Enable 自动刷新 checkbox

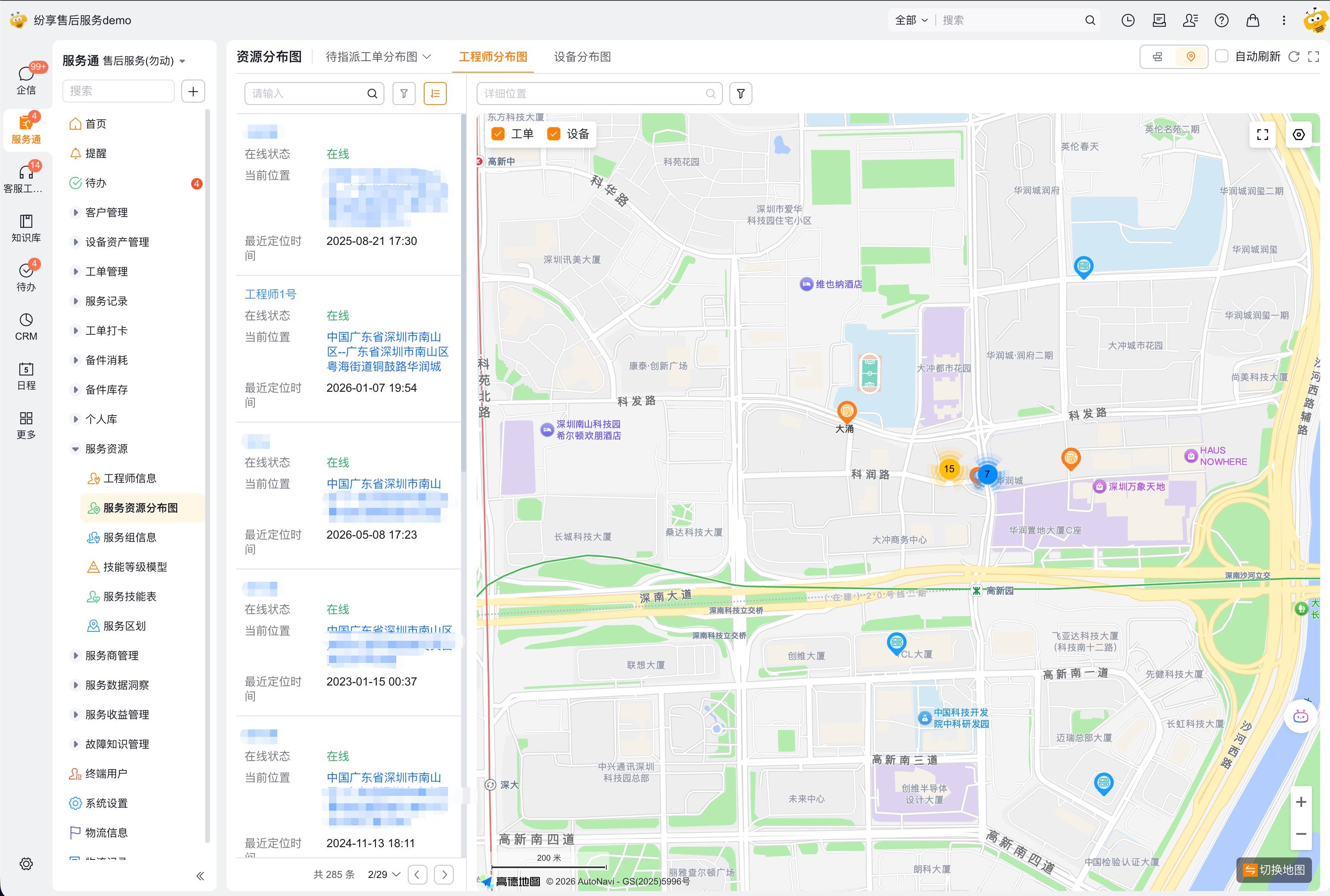click(x=1221, y=57)
